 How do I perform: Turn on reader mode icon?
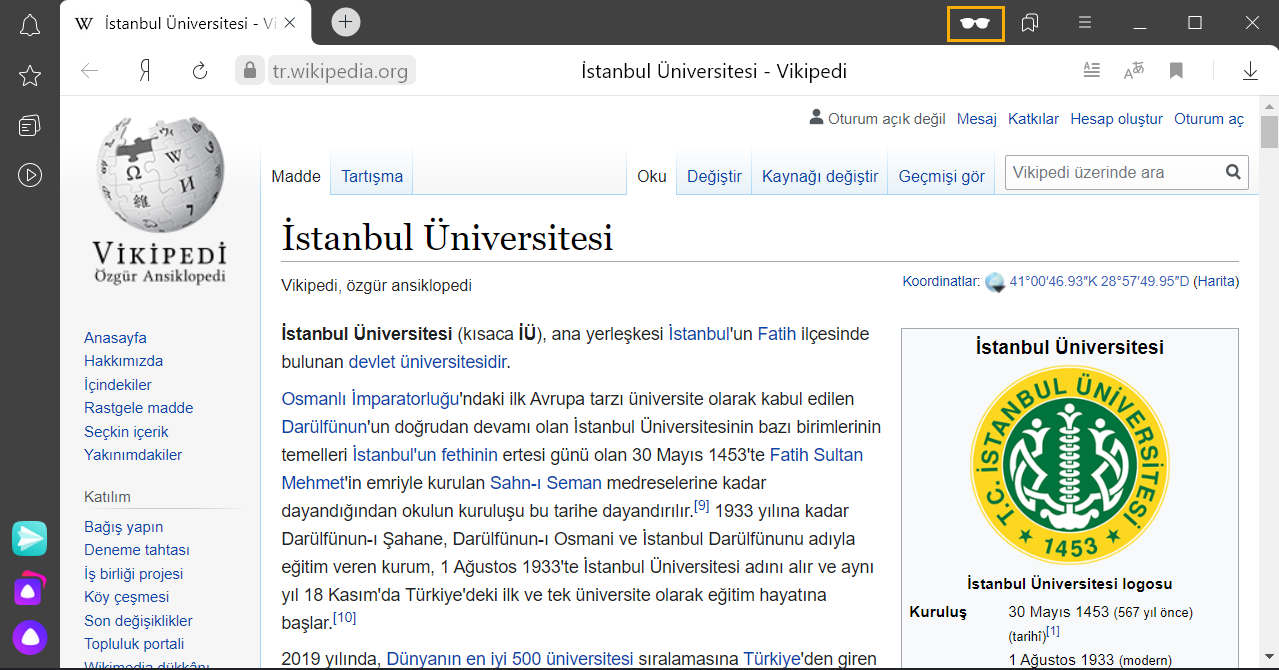pos(1092,70)
